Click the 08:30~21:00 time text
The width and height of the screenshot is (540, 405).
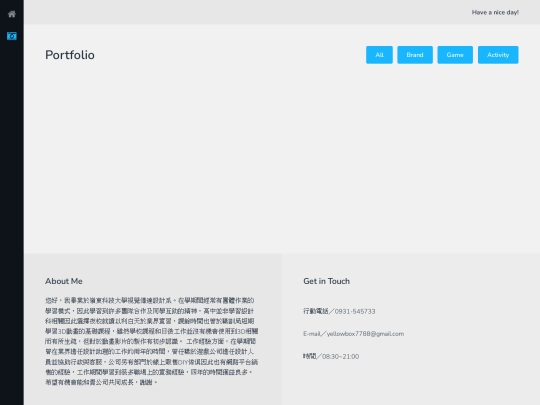[340, 356]
